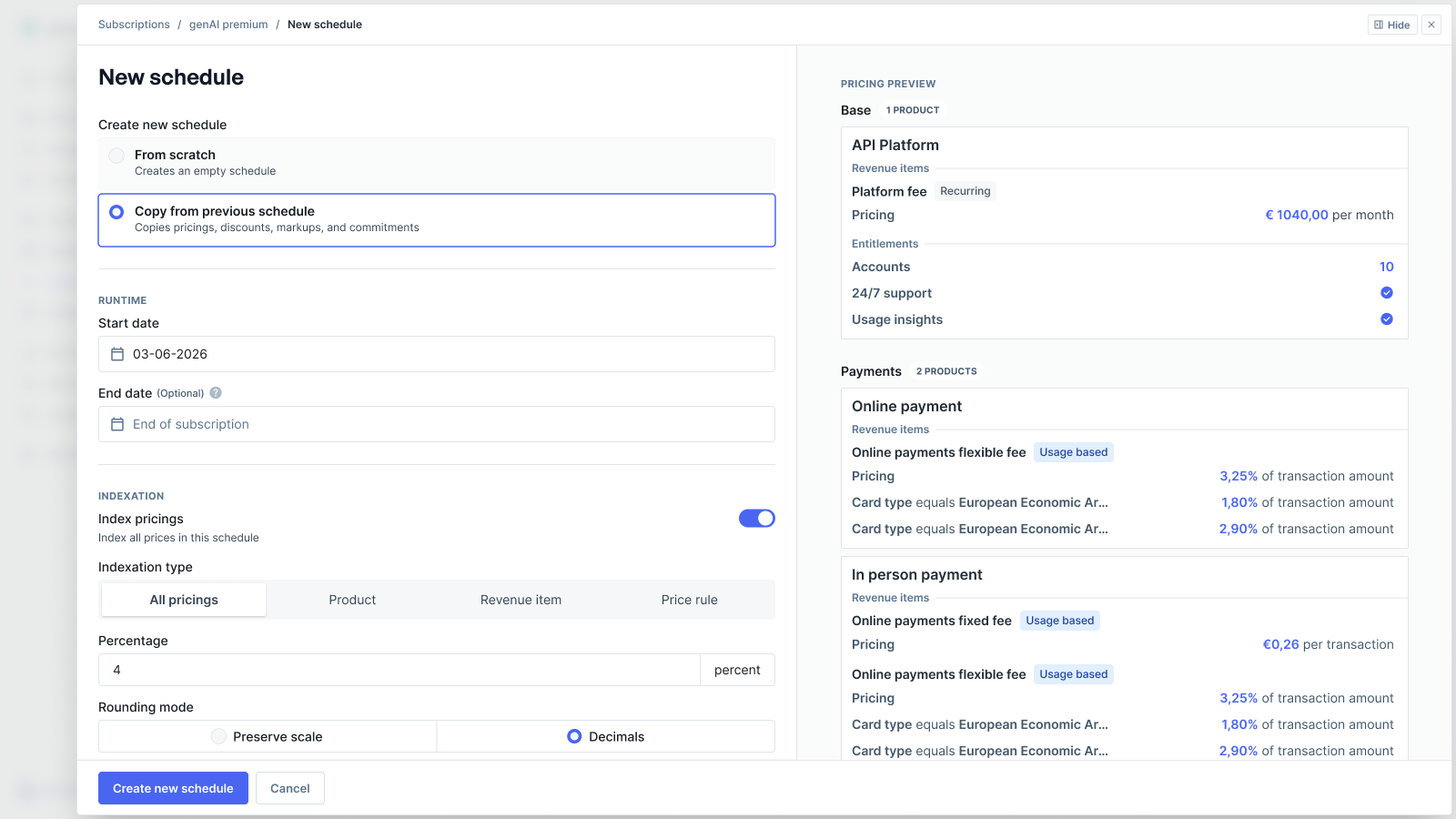Image resolution: width=1456 pixels, height=819 pixels.
Task: Click the Platform fee revenue item label
Action: [889, 191]
